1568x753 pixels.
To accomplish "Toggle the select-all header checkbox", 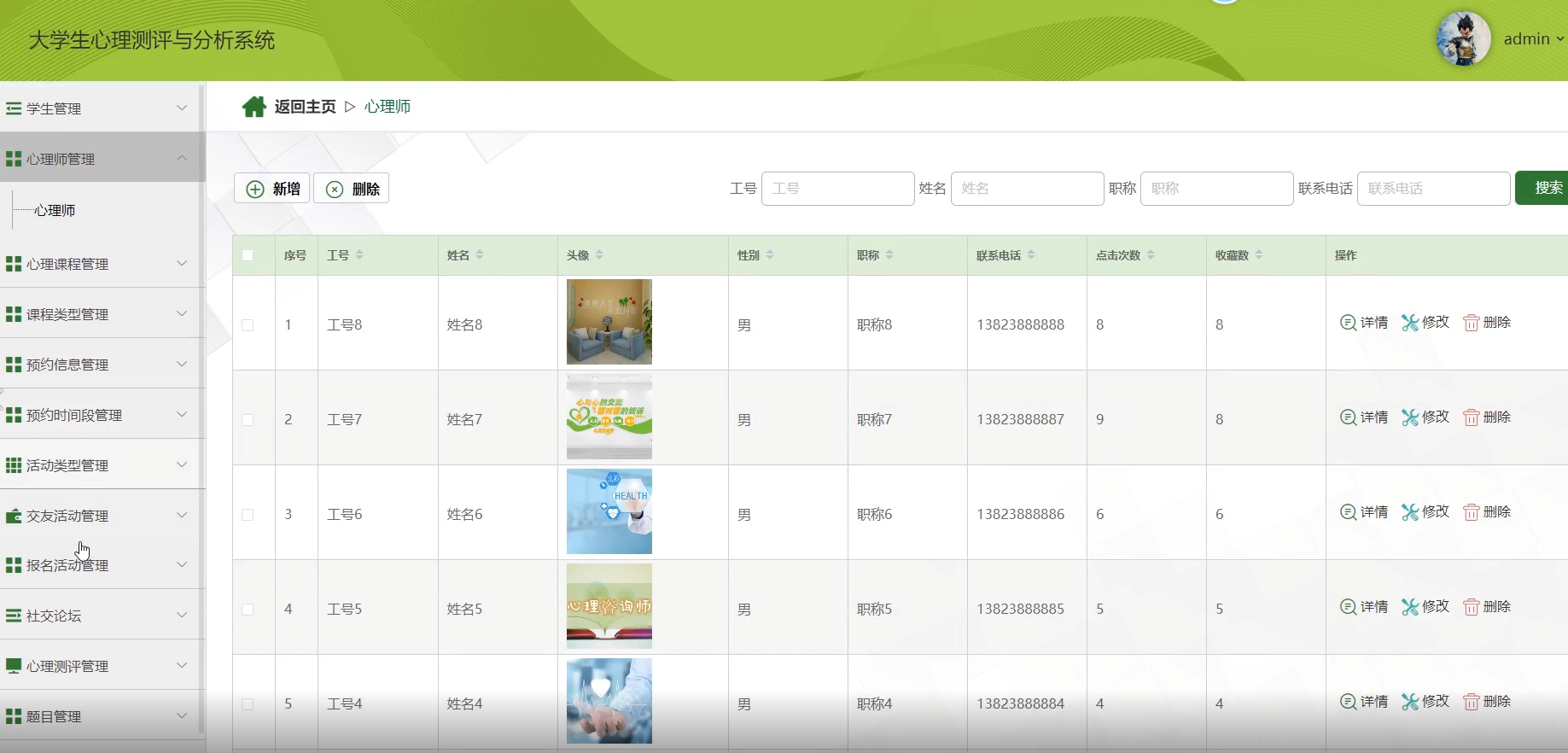I will click(248, 255).
